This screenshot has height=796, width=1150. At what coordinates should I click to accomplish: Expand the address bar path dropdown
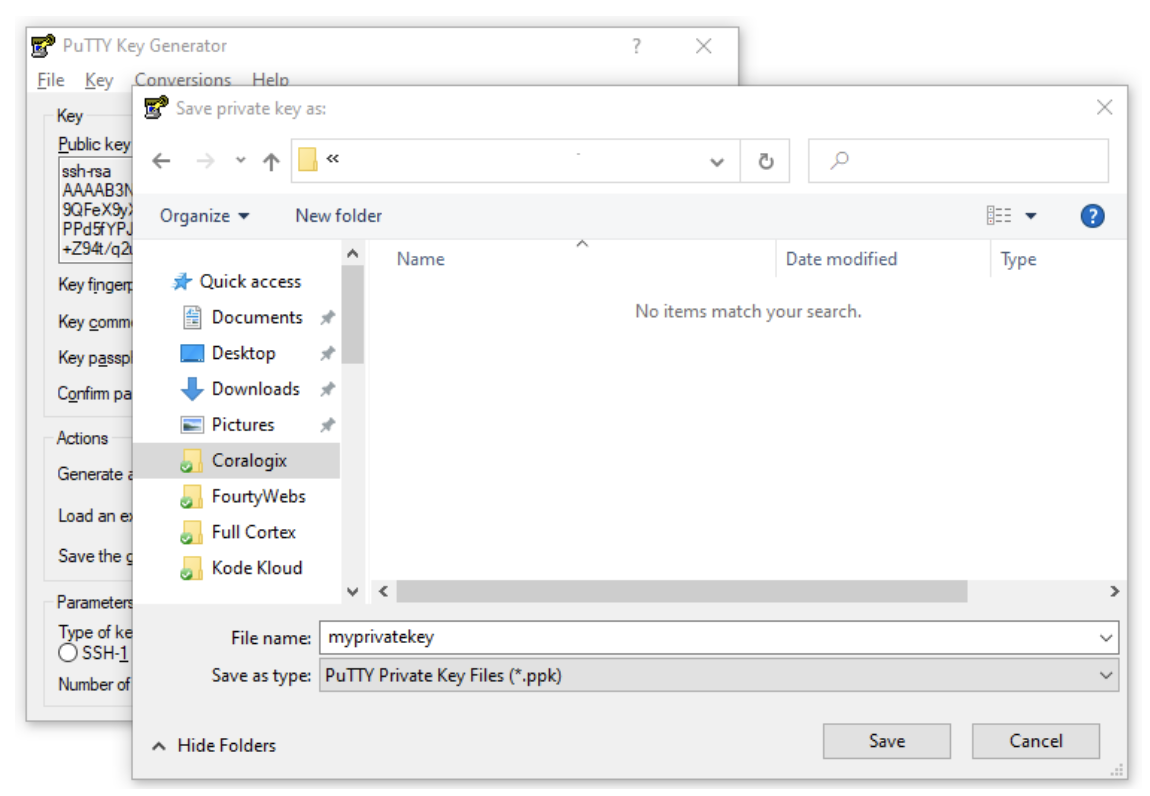pos(717,161)
